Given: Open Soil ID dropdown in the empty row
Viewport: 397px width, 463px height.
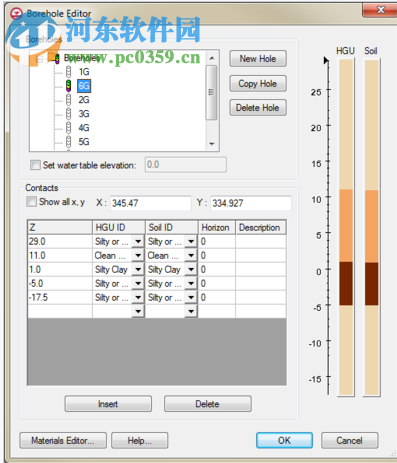Looking at the screenshot, I should pos(191,311).
